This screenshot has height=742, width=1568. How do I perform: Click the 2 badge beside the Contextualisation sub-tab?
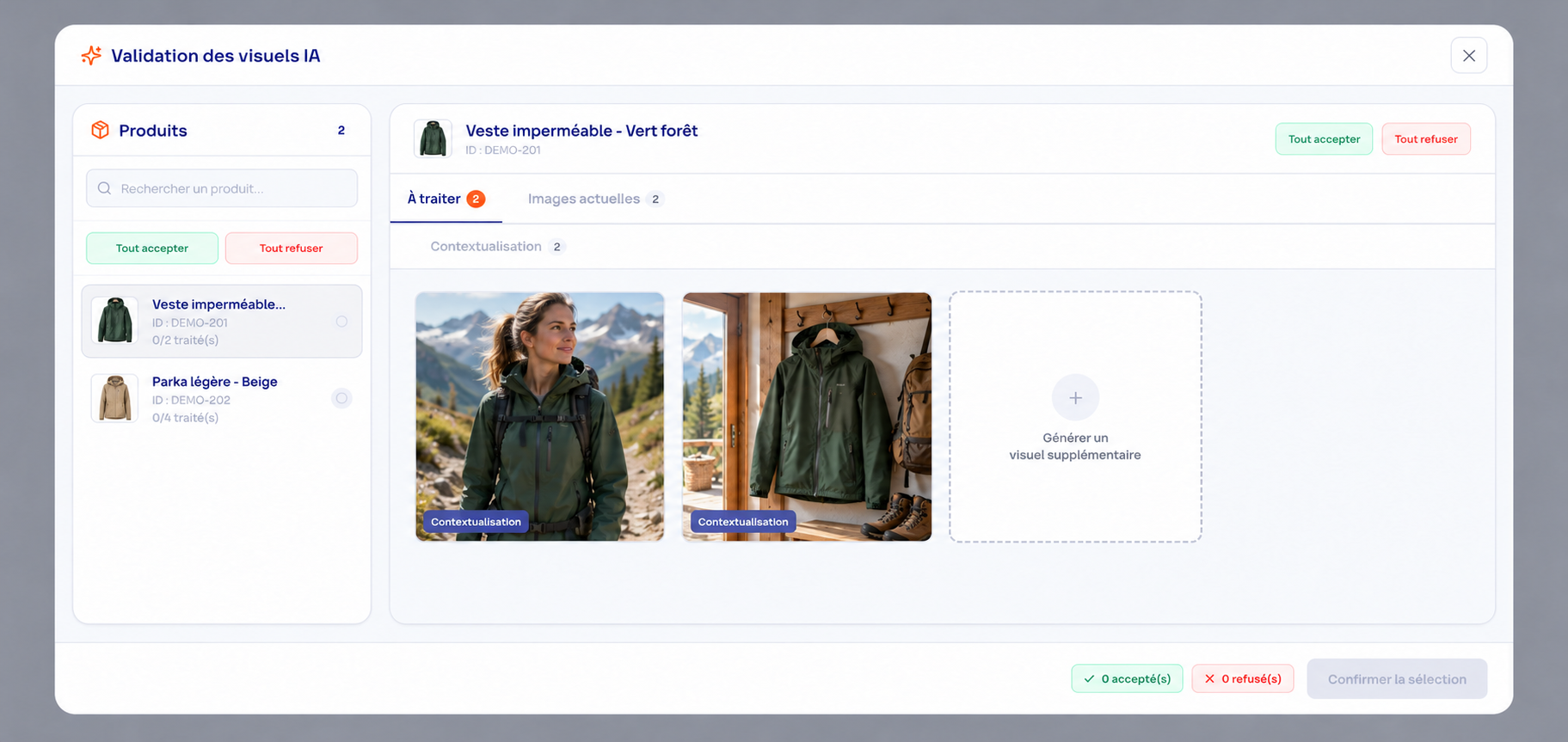tap(557, 247)
